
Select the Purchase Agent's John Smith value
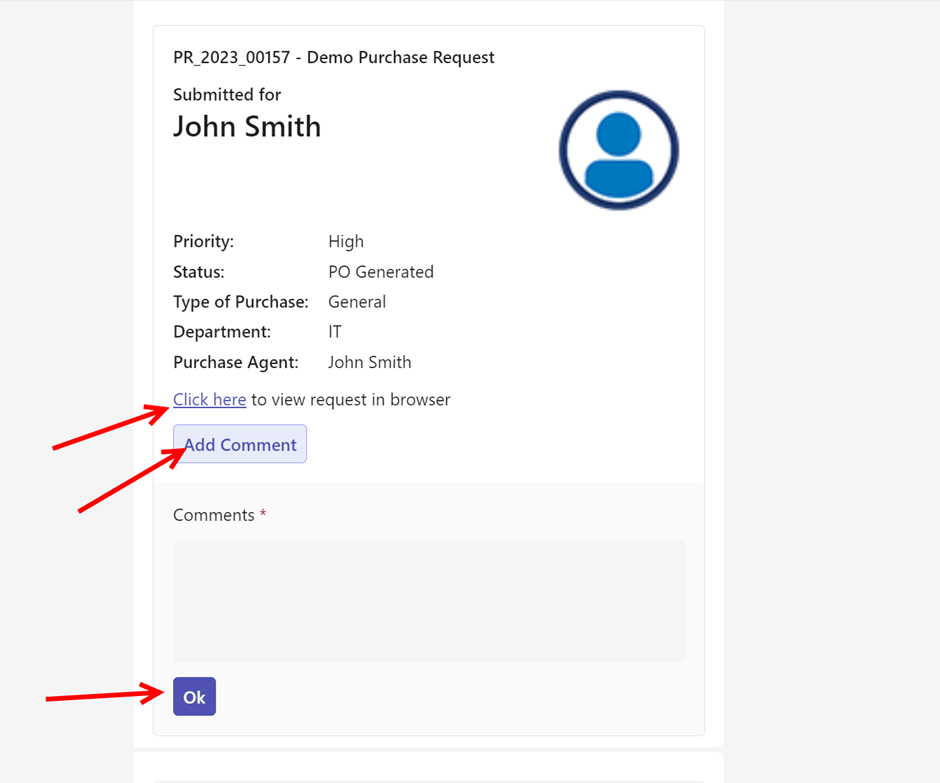370,362
